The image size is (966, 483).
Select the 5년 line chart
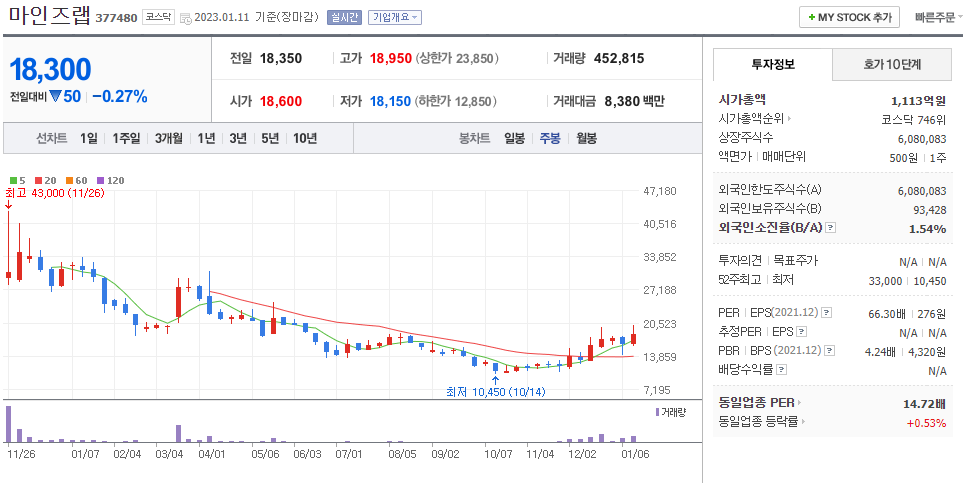pyautogui.click(x=270, y=138)
